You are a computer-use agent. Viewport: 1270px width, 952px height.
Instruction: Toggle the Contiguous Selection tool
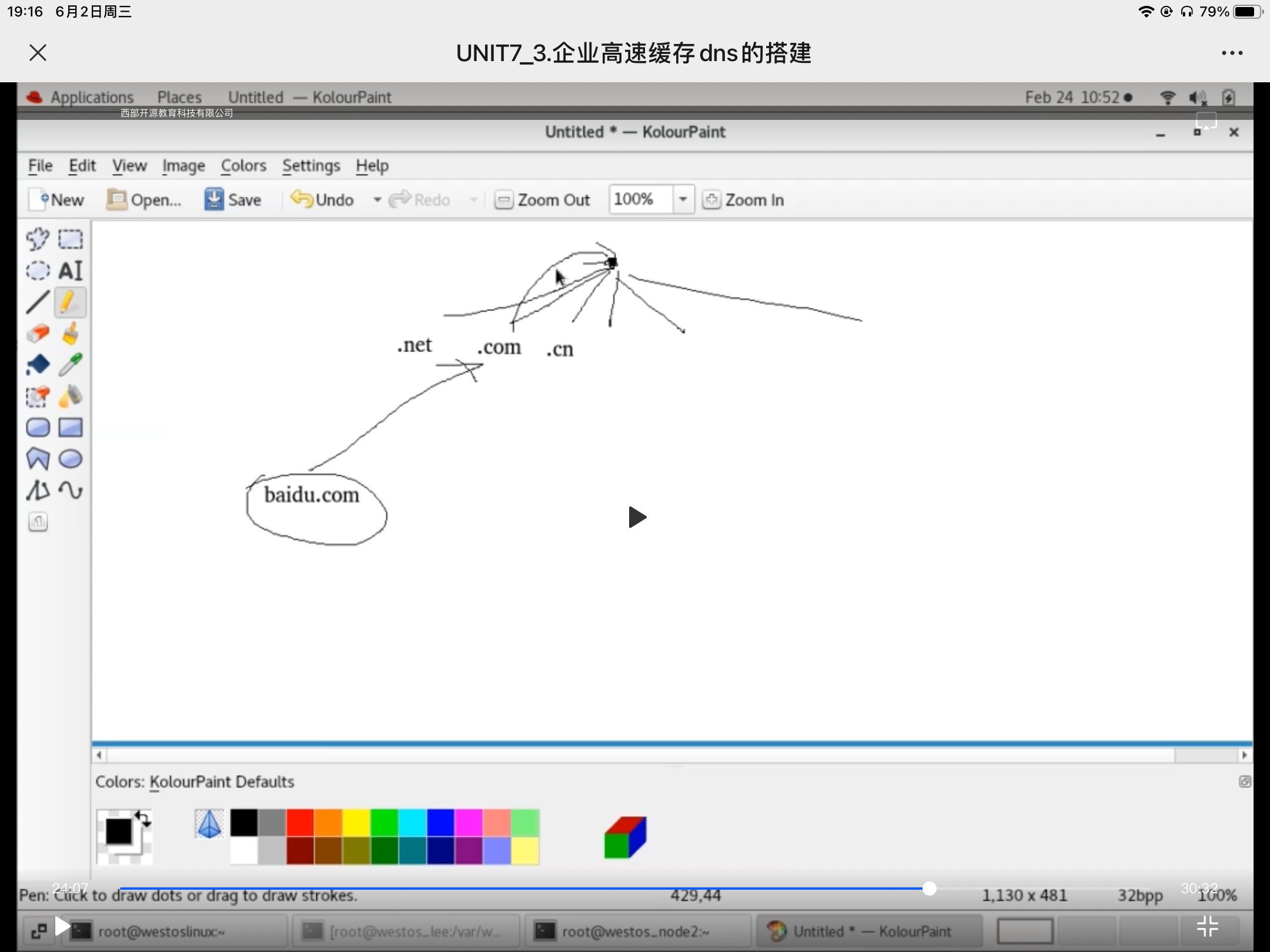pyautogui.click(x=37, y=397)
